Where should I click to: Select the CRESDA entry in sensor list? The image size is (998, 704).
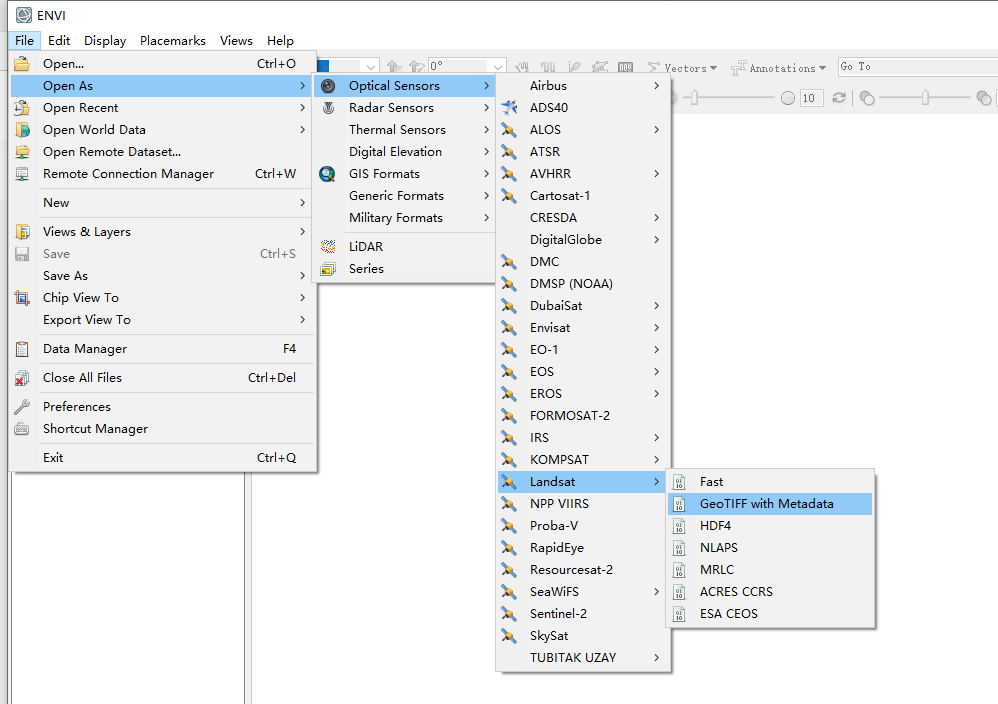click(x=583, y=218)
